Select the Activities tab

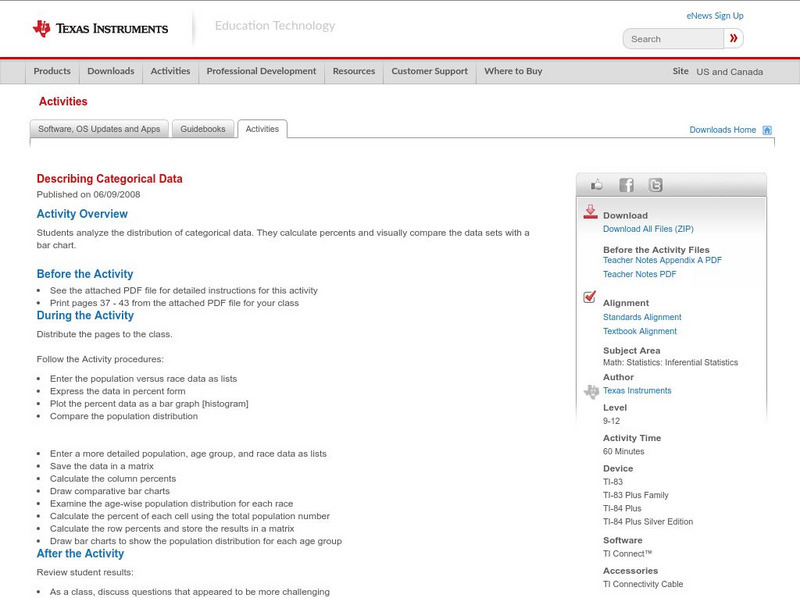click(x=262, y=129)
